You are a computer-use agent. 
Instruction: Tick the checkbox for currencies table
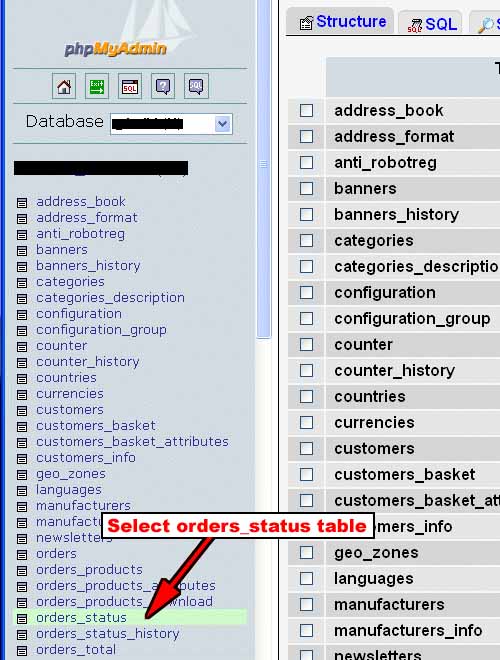pos(306,423)
